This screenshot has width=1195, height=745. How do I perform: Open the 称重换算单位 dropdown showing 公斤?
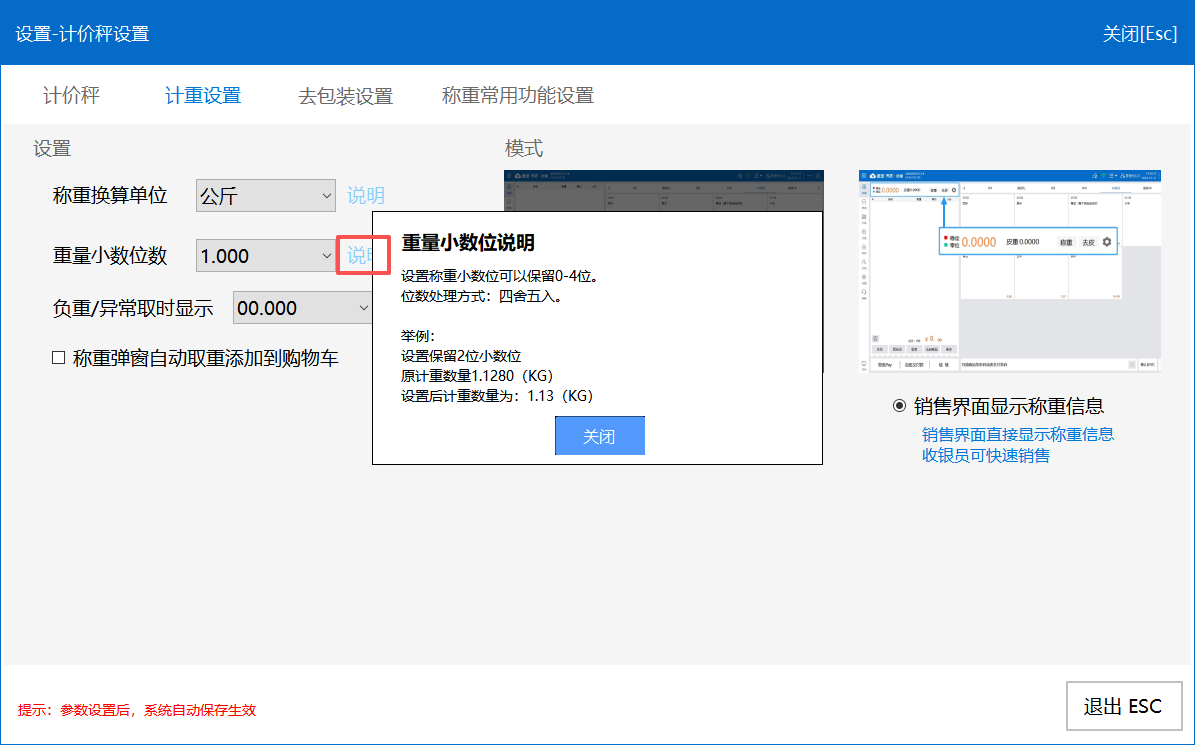[x=266, y=196]
